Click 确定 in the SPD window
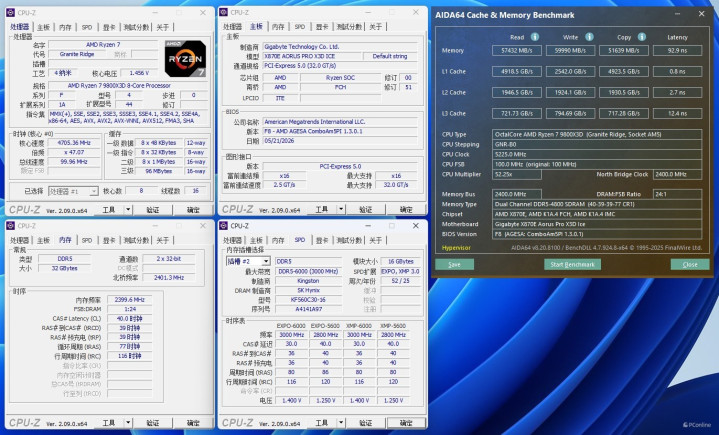This screenshot has width=719, height=435. pyautogui.click(x=406, y=423)
